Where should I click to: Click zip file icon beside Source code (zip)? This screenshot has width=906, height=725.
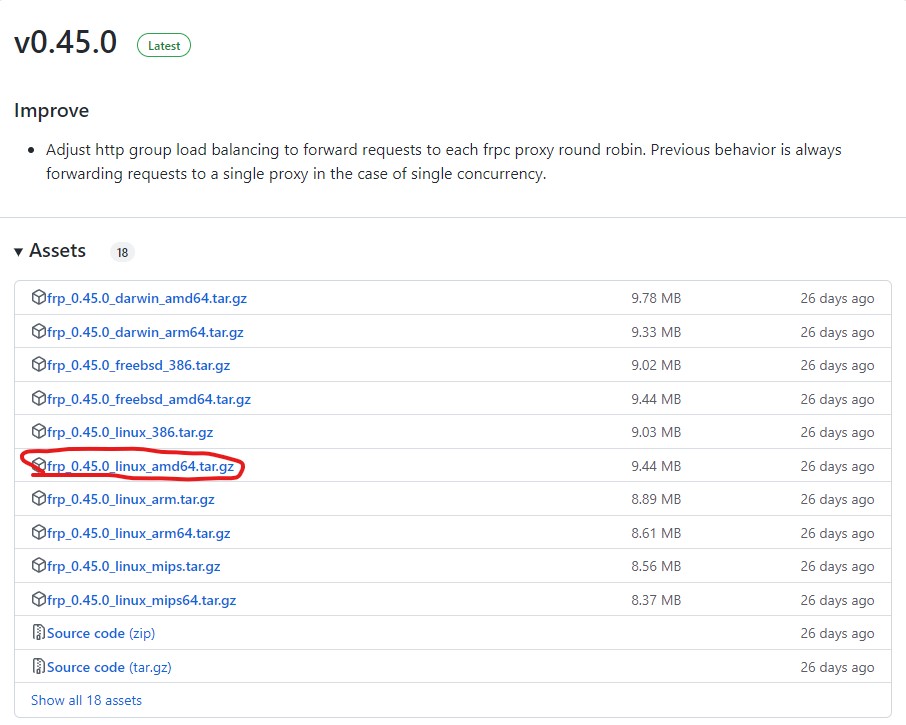coord(39,633)
